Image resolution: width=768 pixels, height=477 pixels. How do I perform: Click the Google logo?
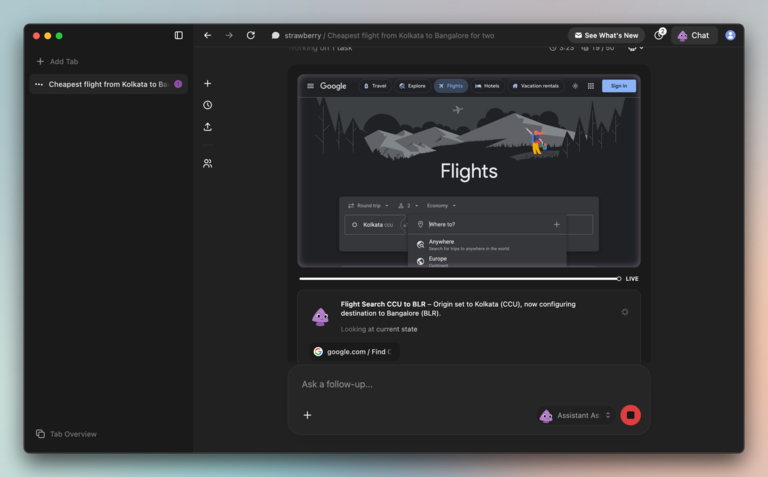[x=333, y=86]
